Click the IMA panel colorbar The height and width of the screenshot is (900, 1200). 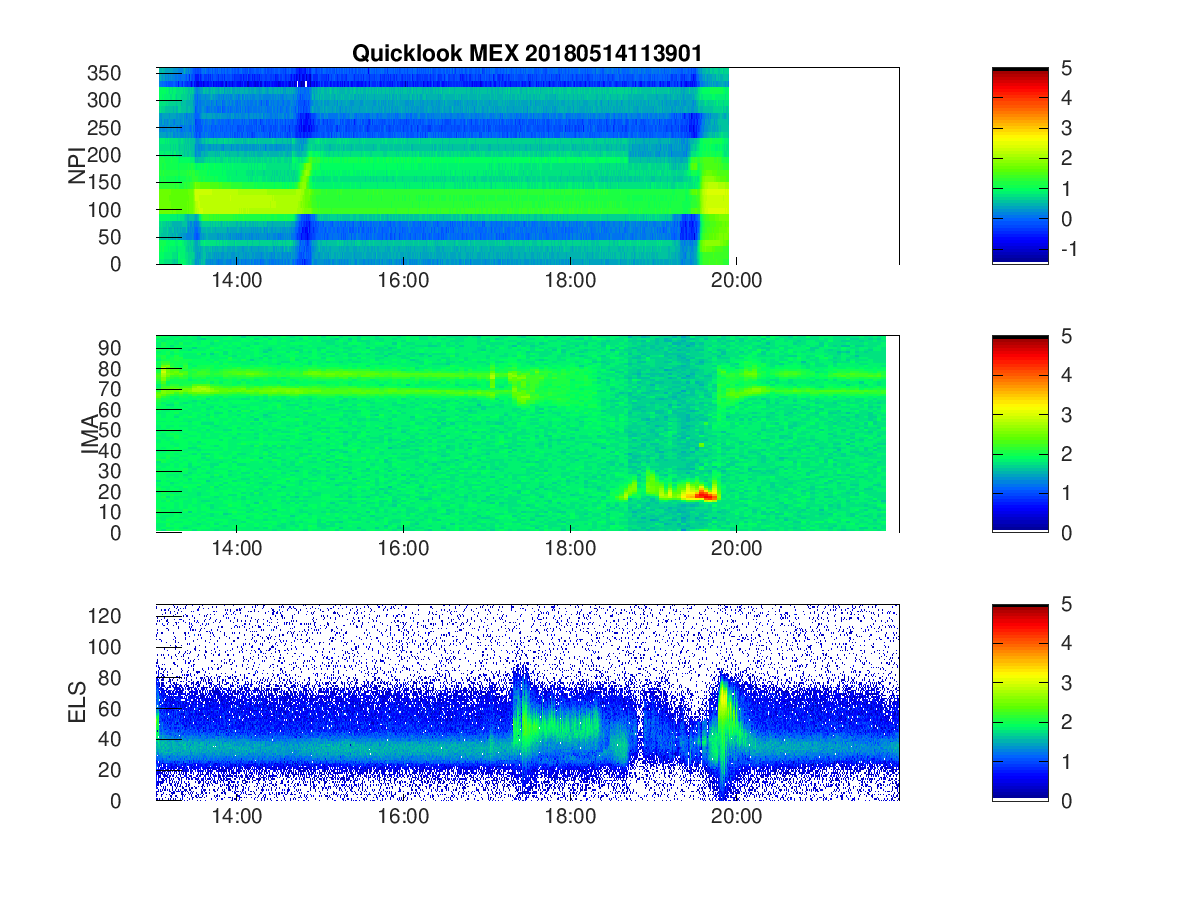tap(1020, 434)
